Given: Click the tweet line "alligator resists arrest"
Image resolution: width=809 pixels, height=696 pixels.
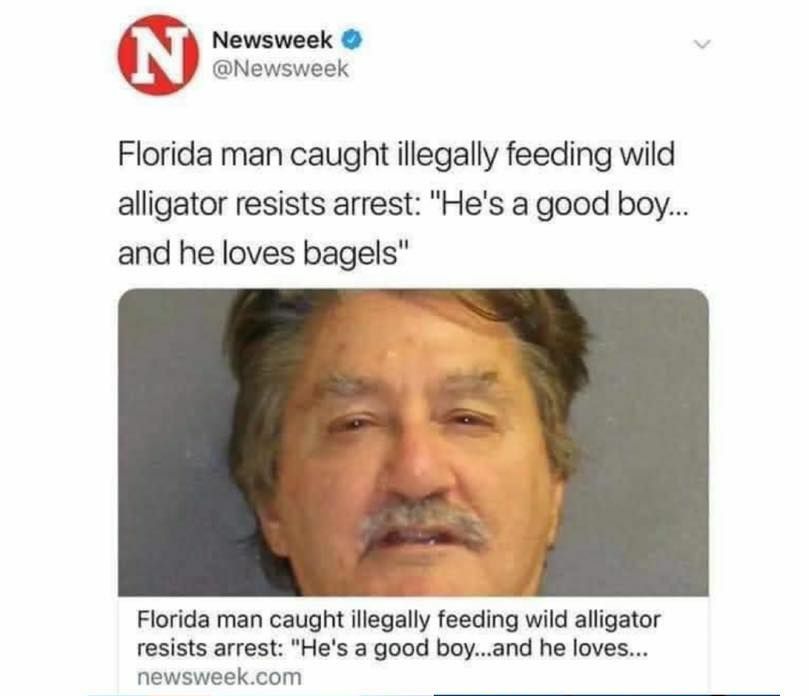Looking at the screenshot, I should click(268, 204).
